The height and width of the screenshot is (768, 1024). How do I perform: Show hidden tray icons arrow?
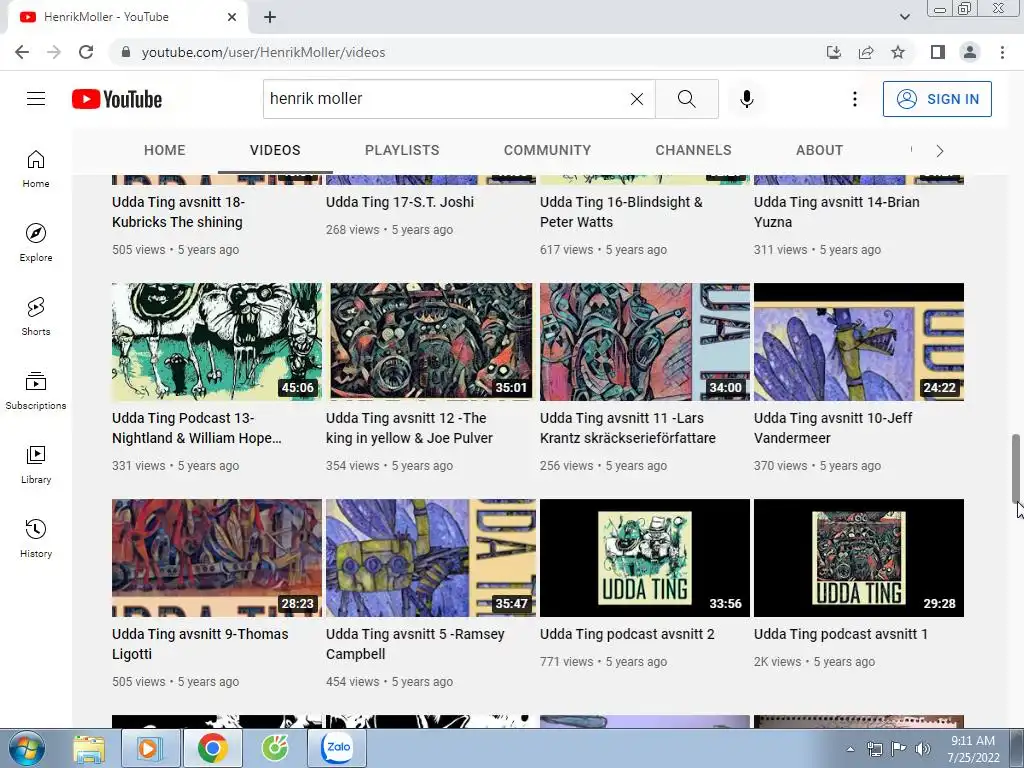click(850, 749)
